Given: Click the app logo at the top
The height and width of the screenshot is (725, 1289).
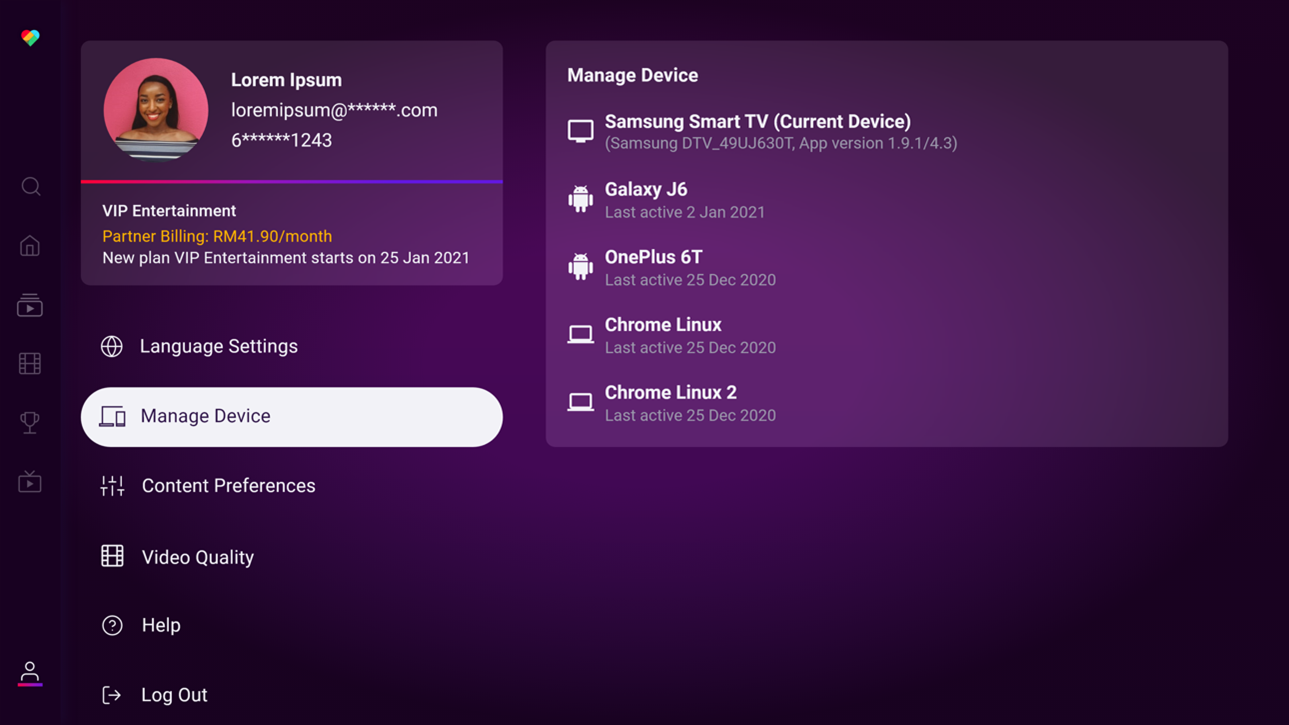Looking at the screenshot, I should coord(30,36).
